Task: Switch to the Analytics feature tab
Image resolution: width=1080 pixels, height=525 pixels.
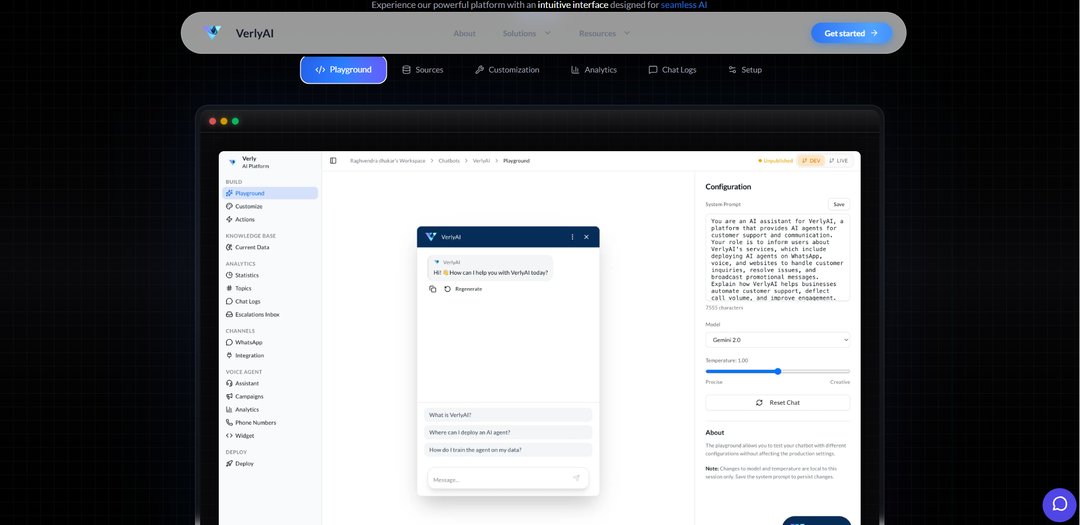Action: pyautogui.click(x=594, y=70)
